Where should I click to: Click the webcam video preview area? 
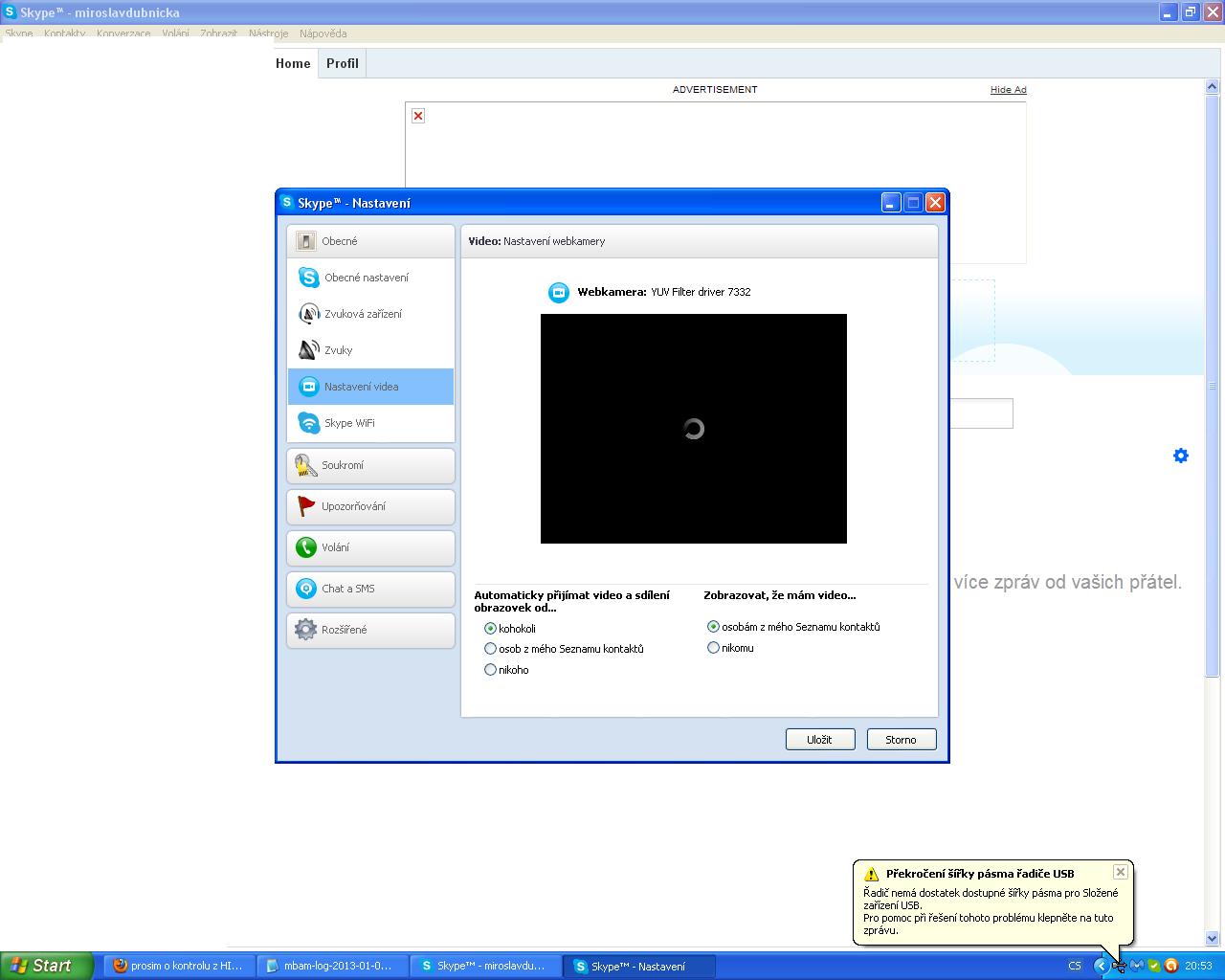pos(694,429)
